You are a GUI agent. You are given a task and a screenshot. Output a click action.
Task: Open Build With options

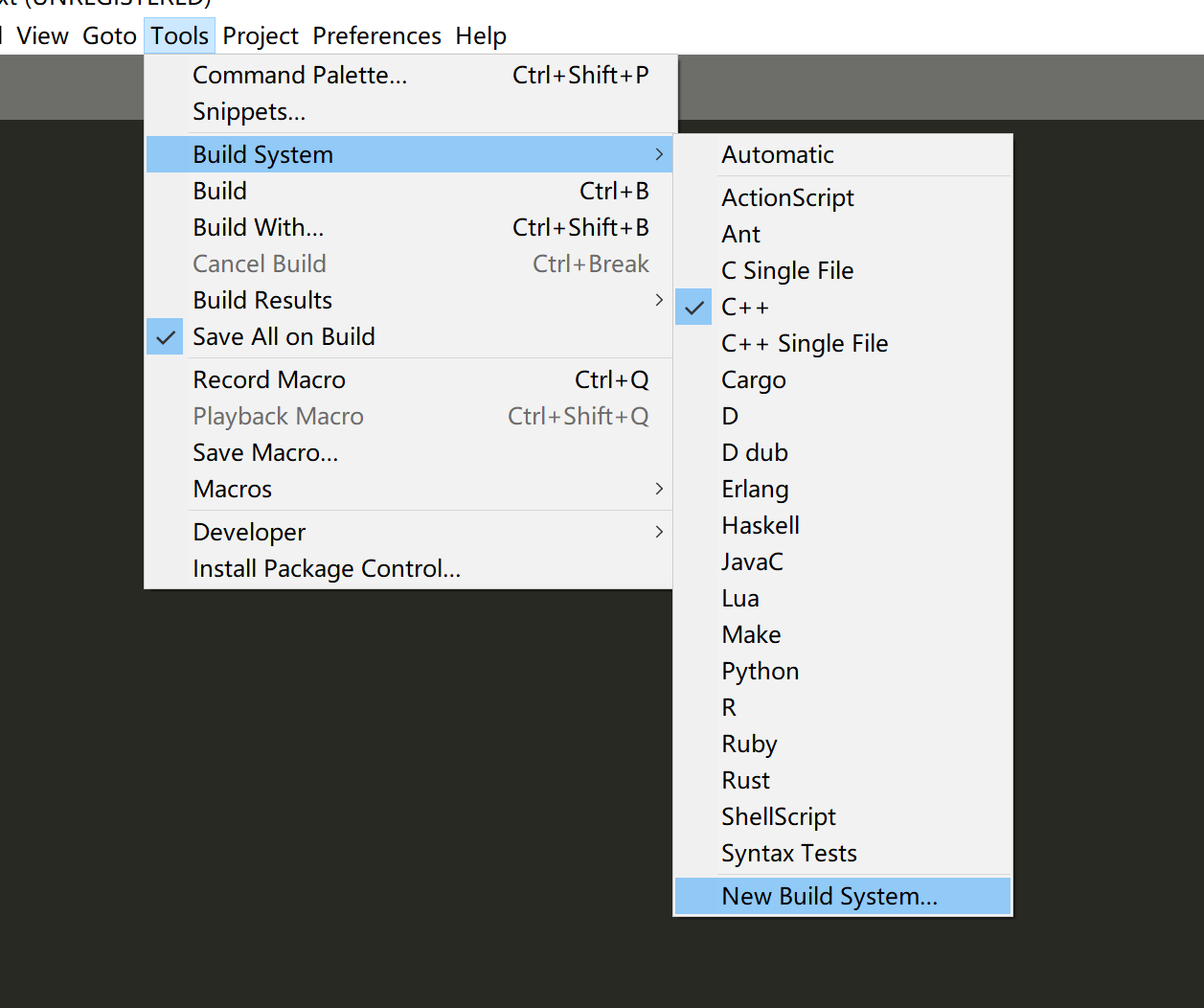[x=258, y=227]
